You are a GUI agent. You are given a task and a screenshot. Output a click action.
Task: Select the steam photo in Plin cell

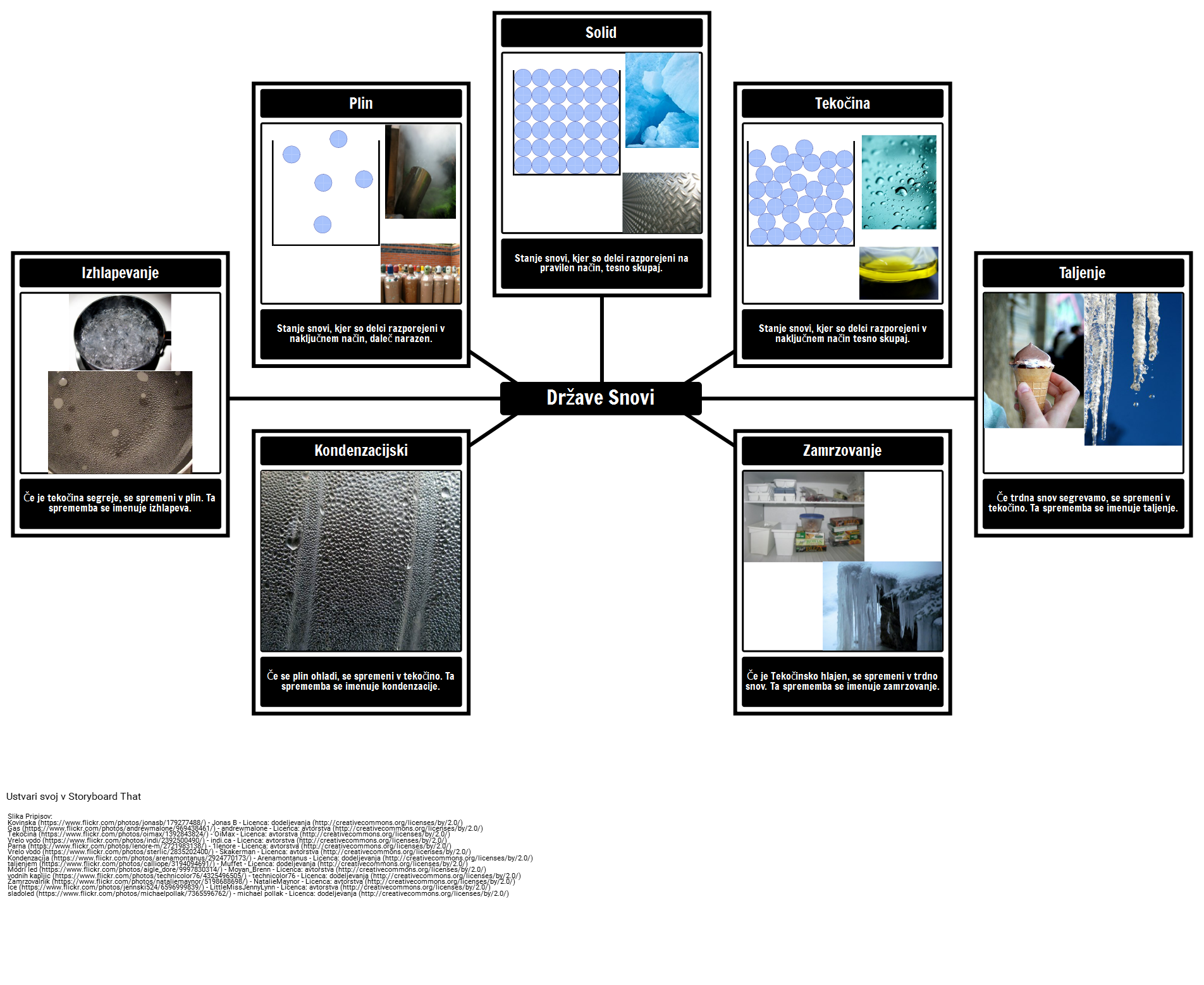(421, 171)
